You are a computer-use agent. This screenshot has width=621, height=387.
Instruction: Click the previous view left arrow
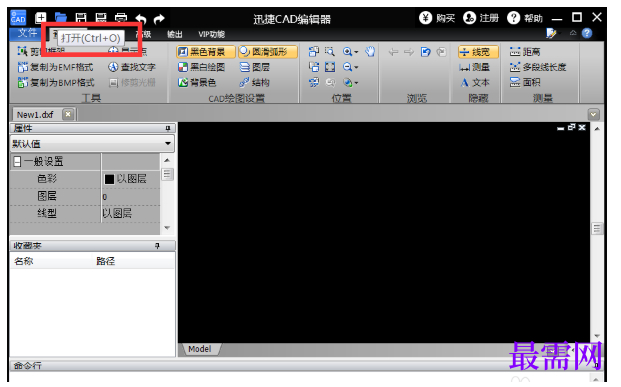coord(393,52)
